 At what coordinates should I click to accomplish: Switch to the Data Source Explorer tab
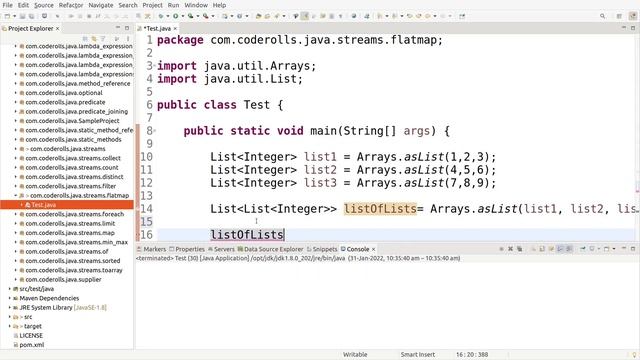pos(271,249)
